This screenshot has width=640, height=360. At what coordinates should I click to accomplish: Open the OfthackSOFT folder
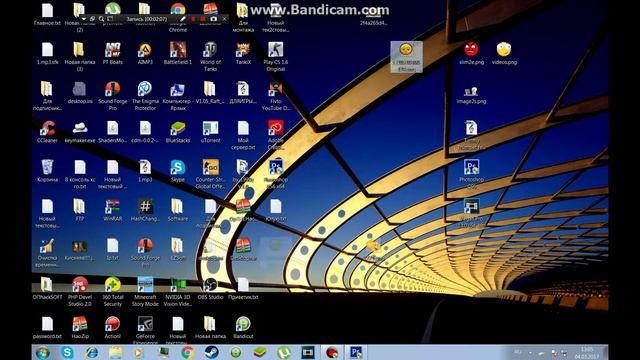coord(47,288)
